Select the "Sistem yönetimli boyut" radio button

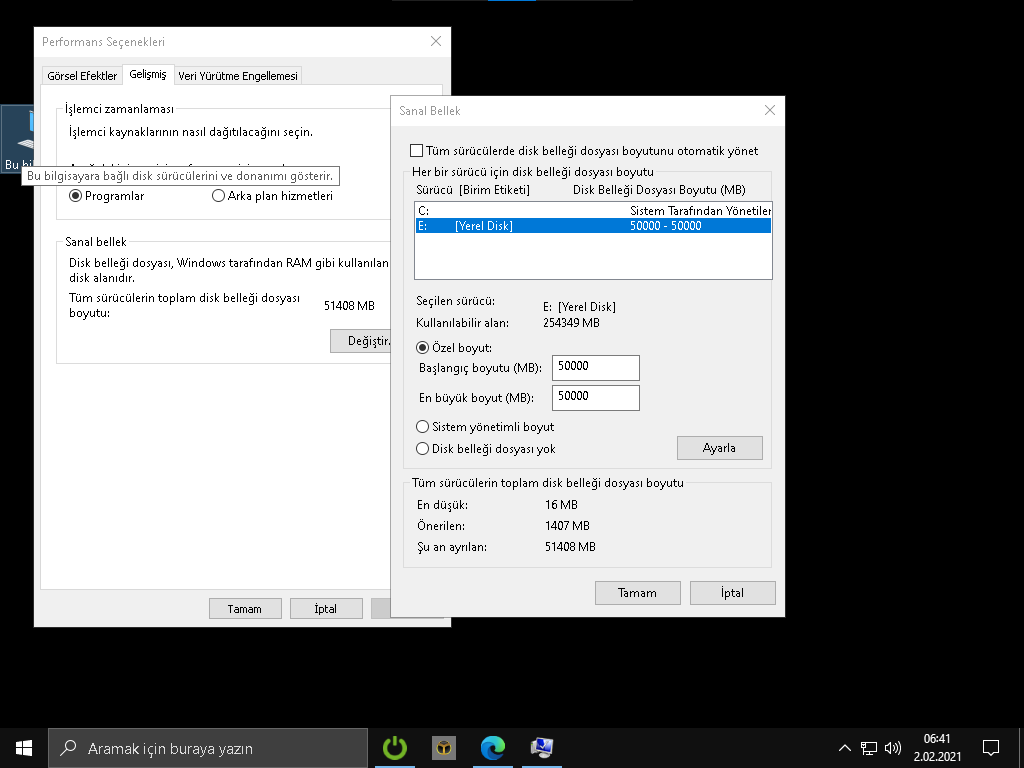(422, 427)
